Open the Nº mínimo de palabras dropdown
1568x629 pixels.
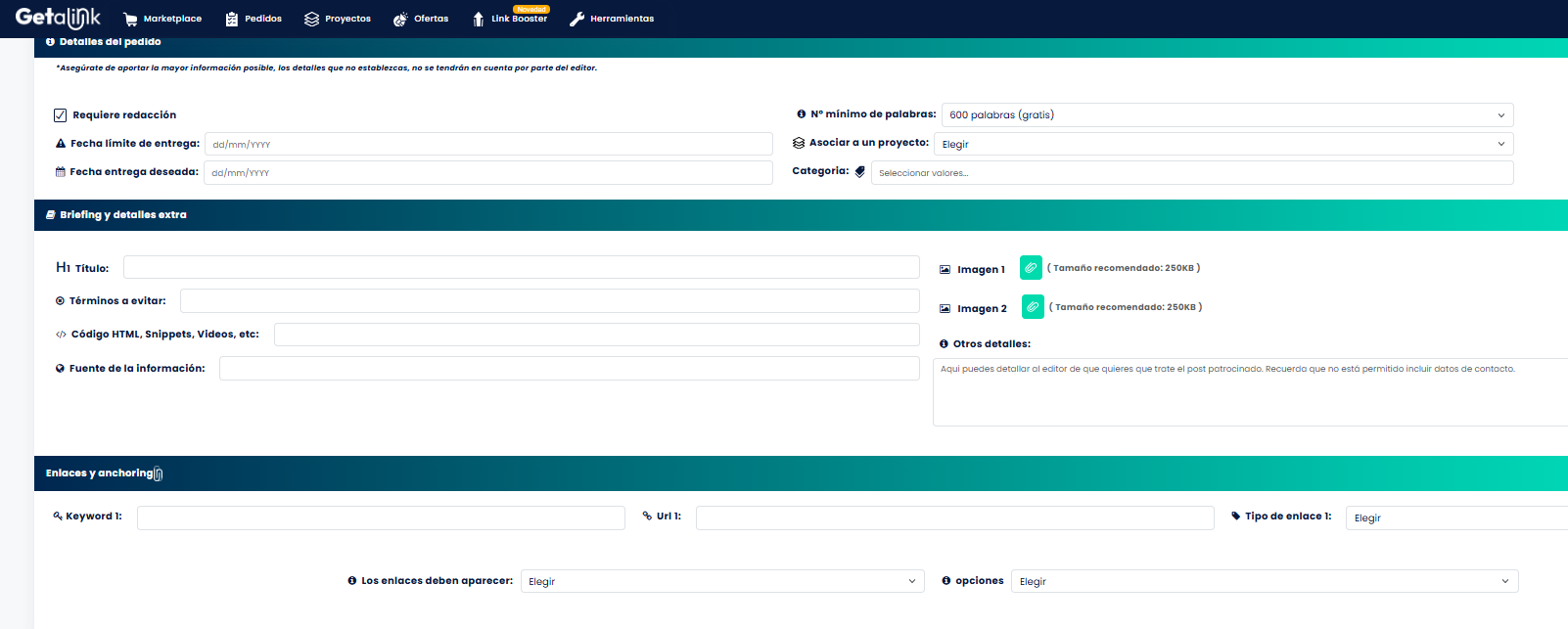point(1226,115)
